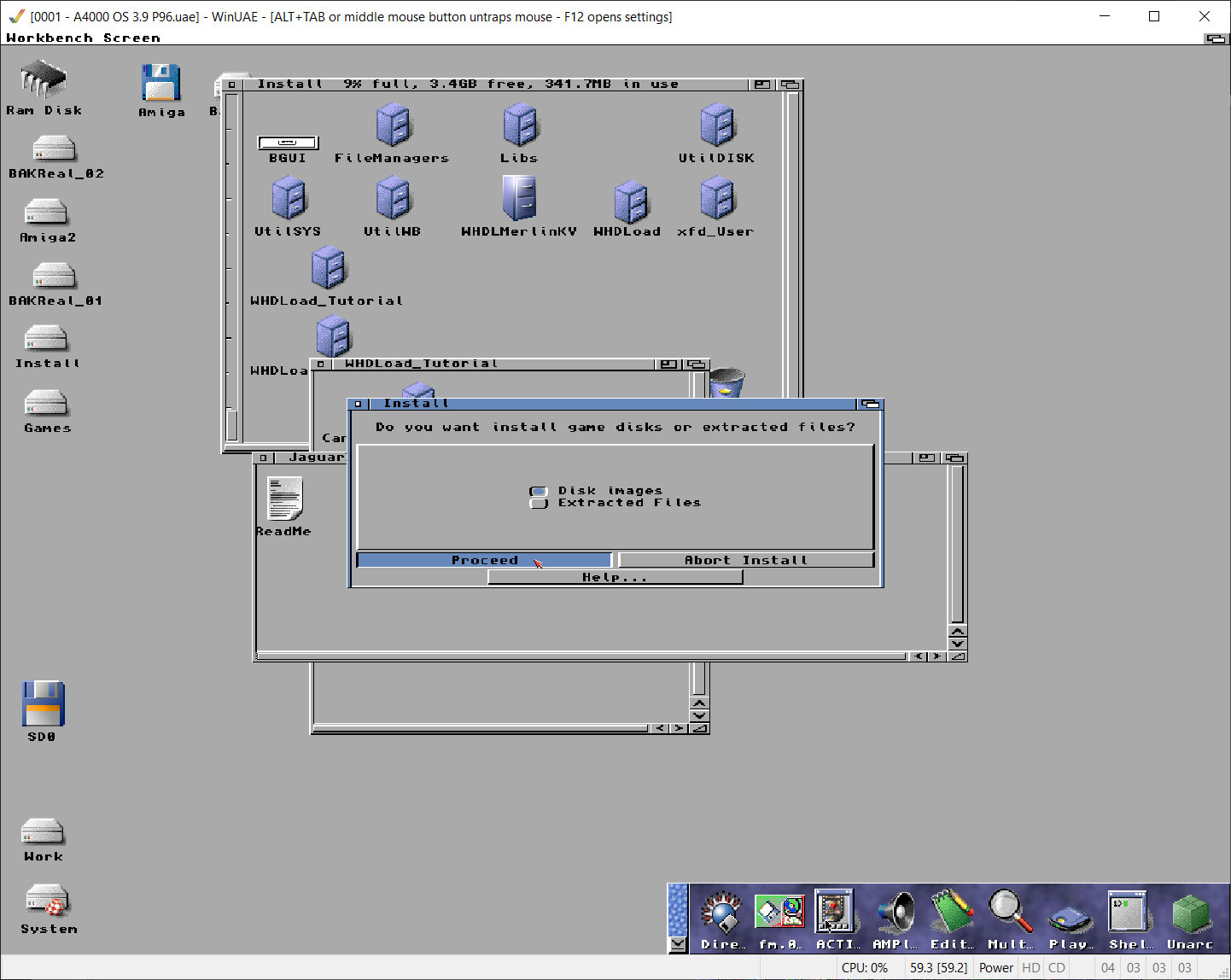
Task: Select the Libs drawer icon
Action: click(x=520, y=125)
